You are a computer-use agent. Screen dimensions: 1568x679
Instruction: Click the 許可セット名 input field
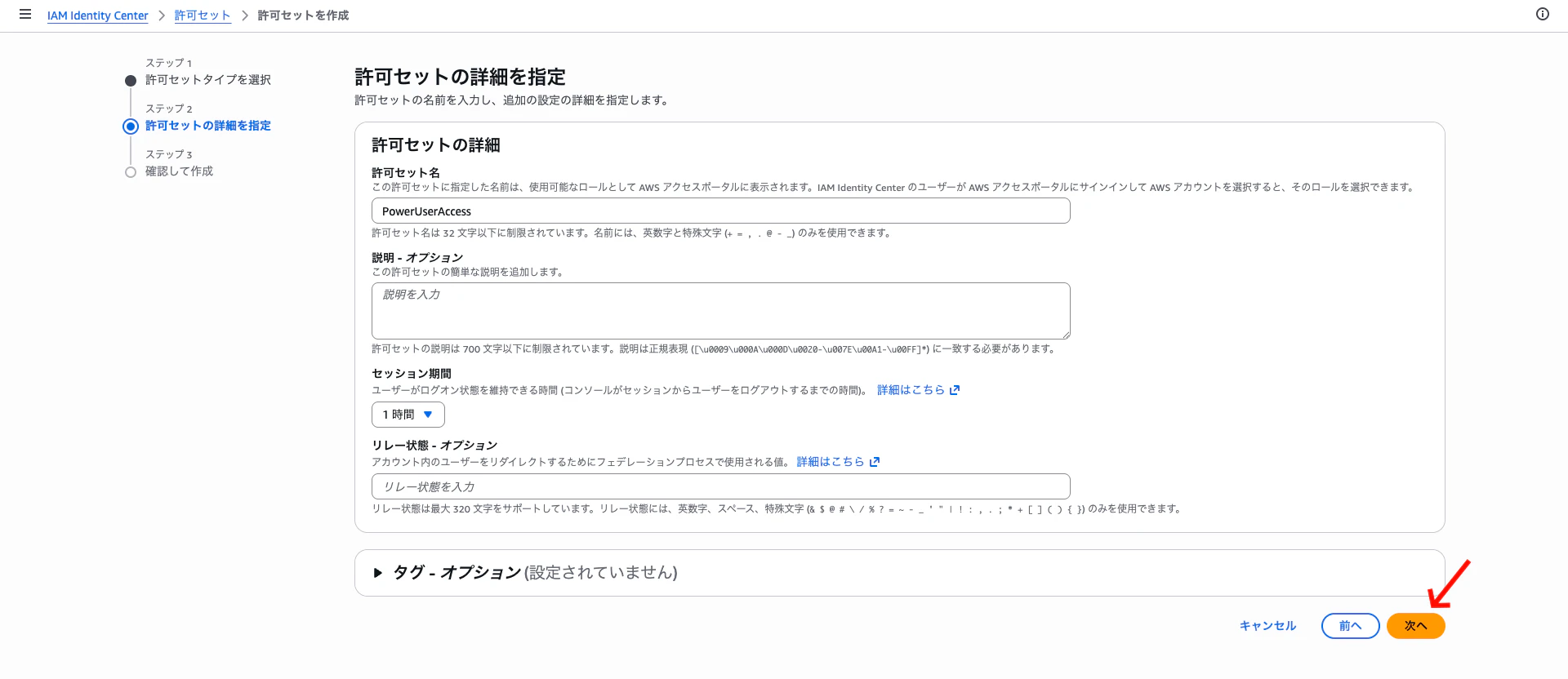tap(721, 211)
